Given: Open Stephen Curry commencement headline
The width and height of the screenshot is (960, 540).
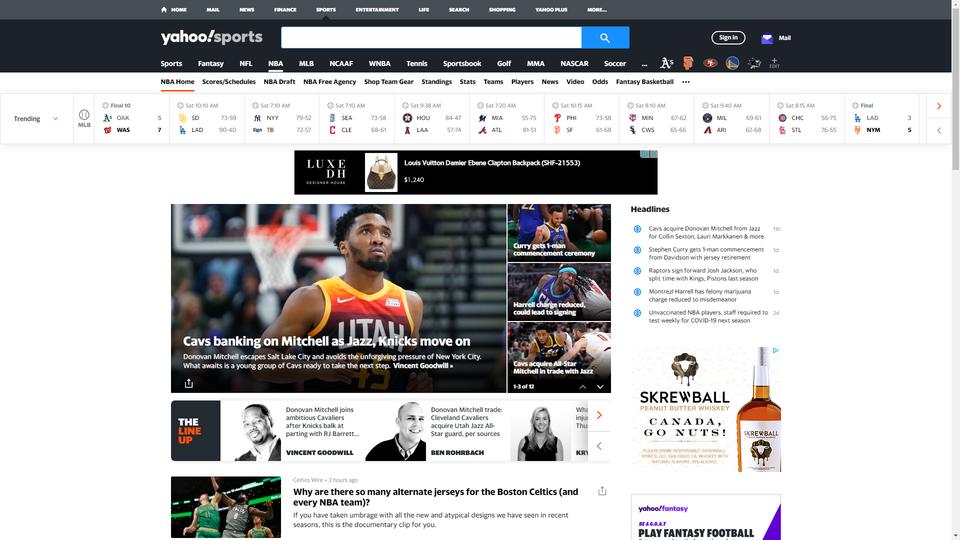Looking at the screenshot, I should click(706, 253).
